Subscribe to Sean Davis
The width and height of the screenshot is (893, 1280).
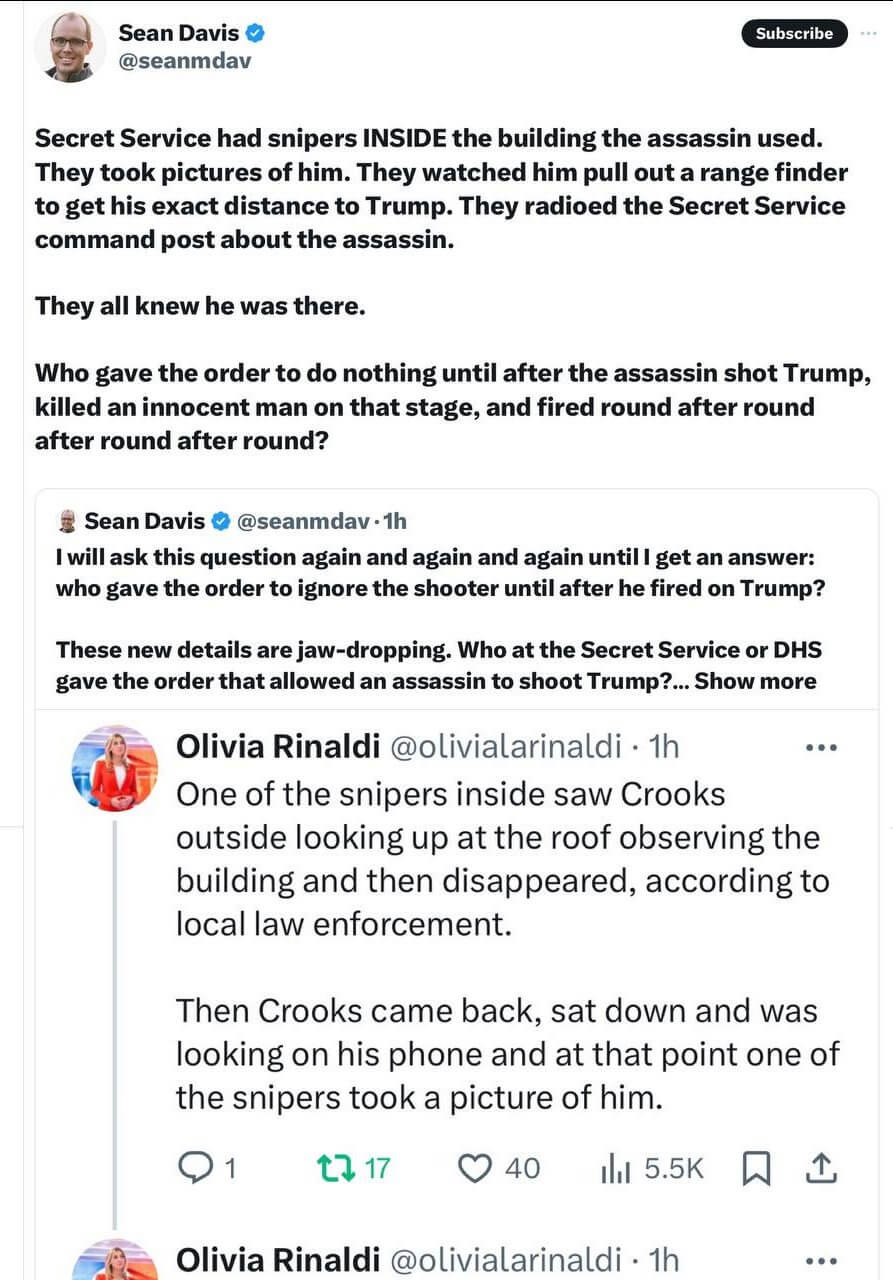click(x=794, y=33)
